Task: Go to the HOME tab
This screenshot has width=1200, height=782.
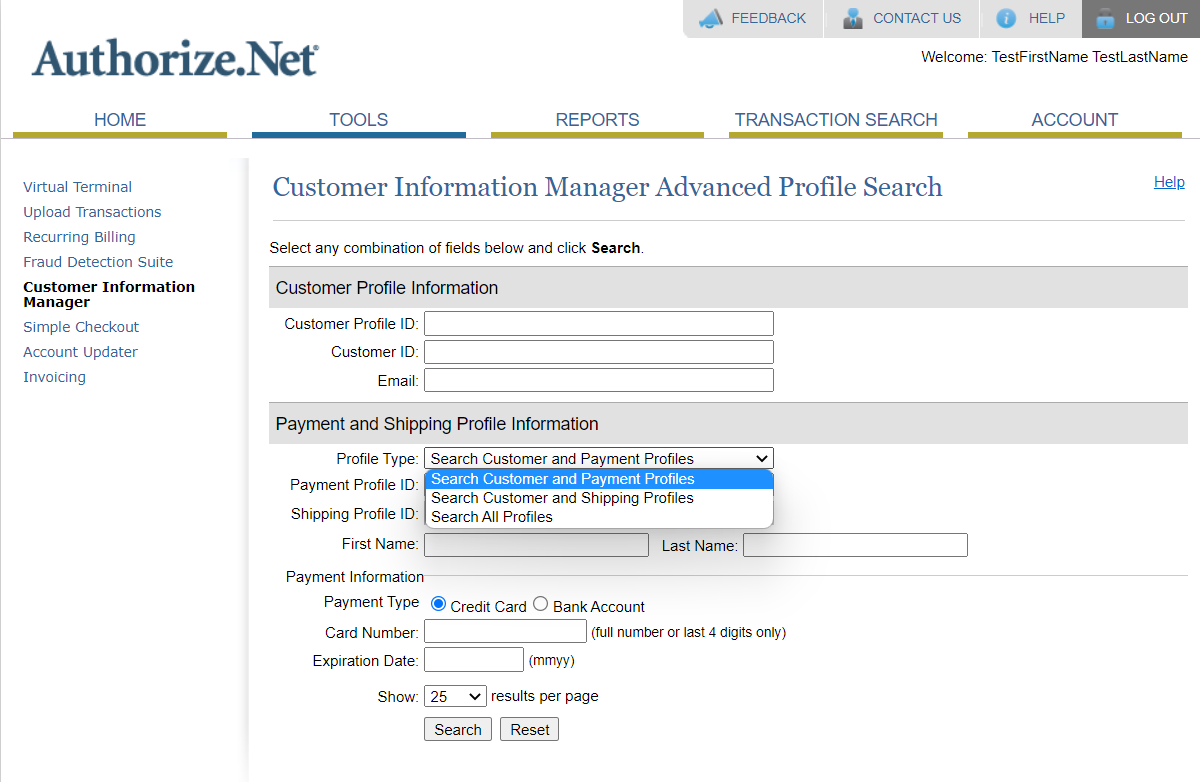Action: (x=120, y=120)
